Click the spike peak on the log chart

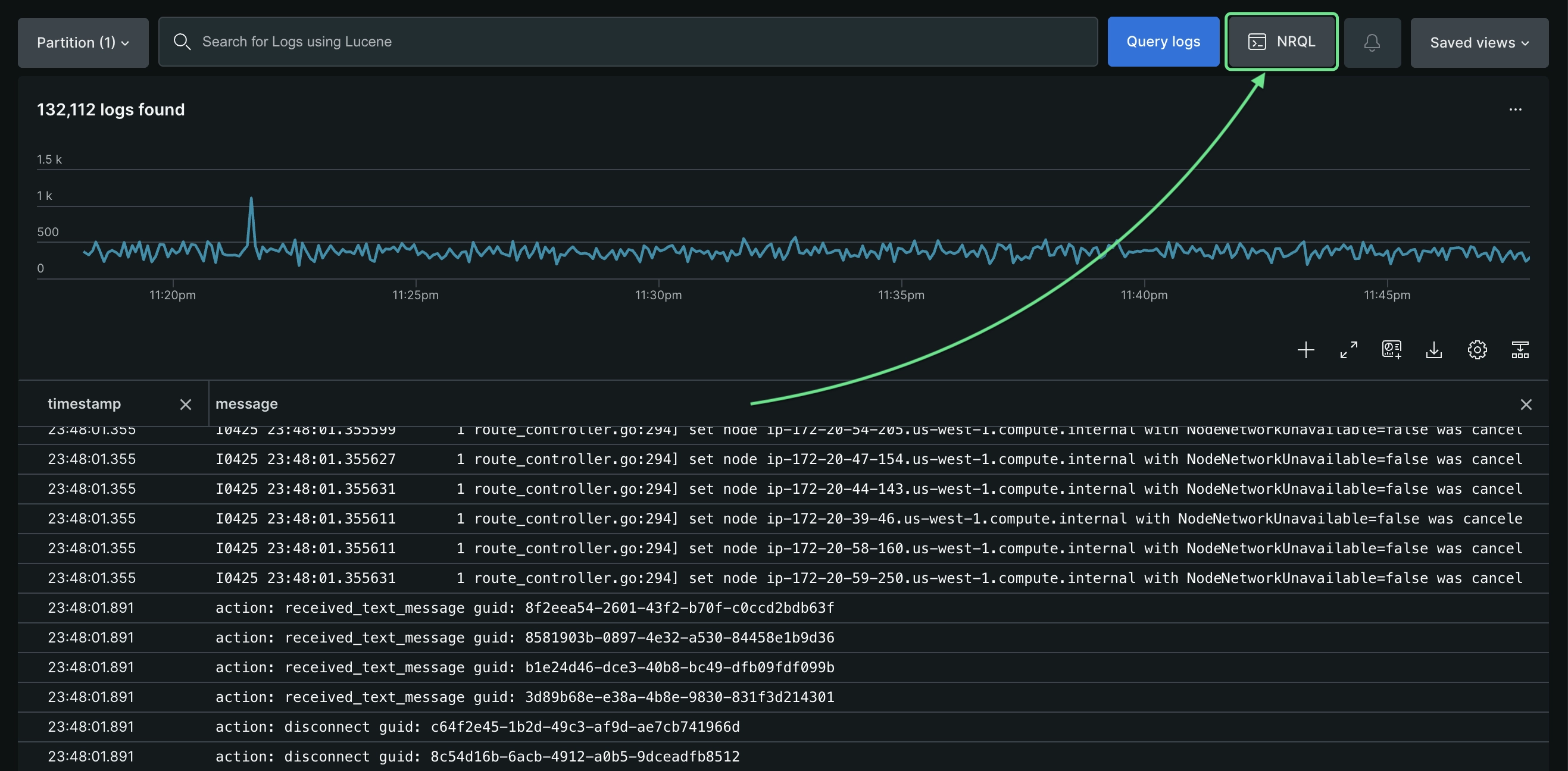click(x=251, y=199)
